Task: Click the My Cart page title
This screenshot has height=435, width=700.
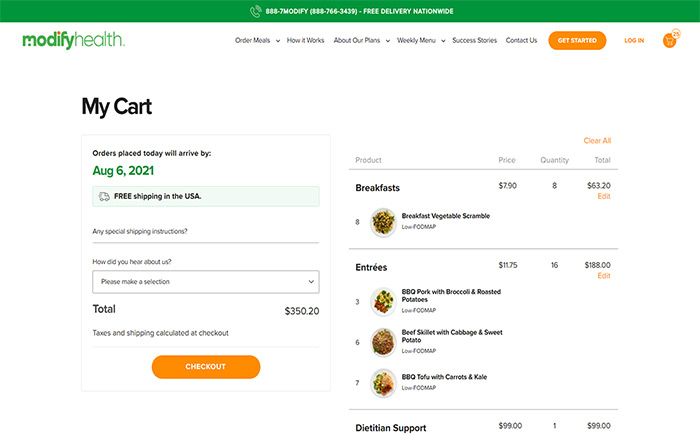Action: (x=117, y=107)
